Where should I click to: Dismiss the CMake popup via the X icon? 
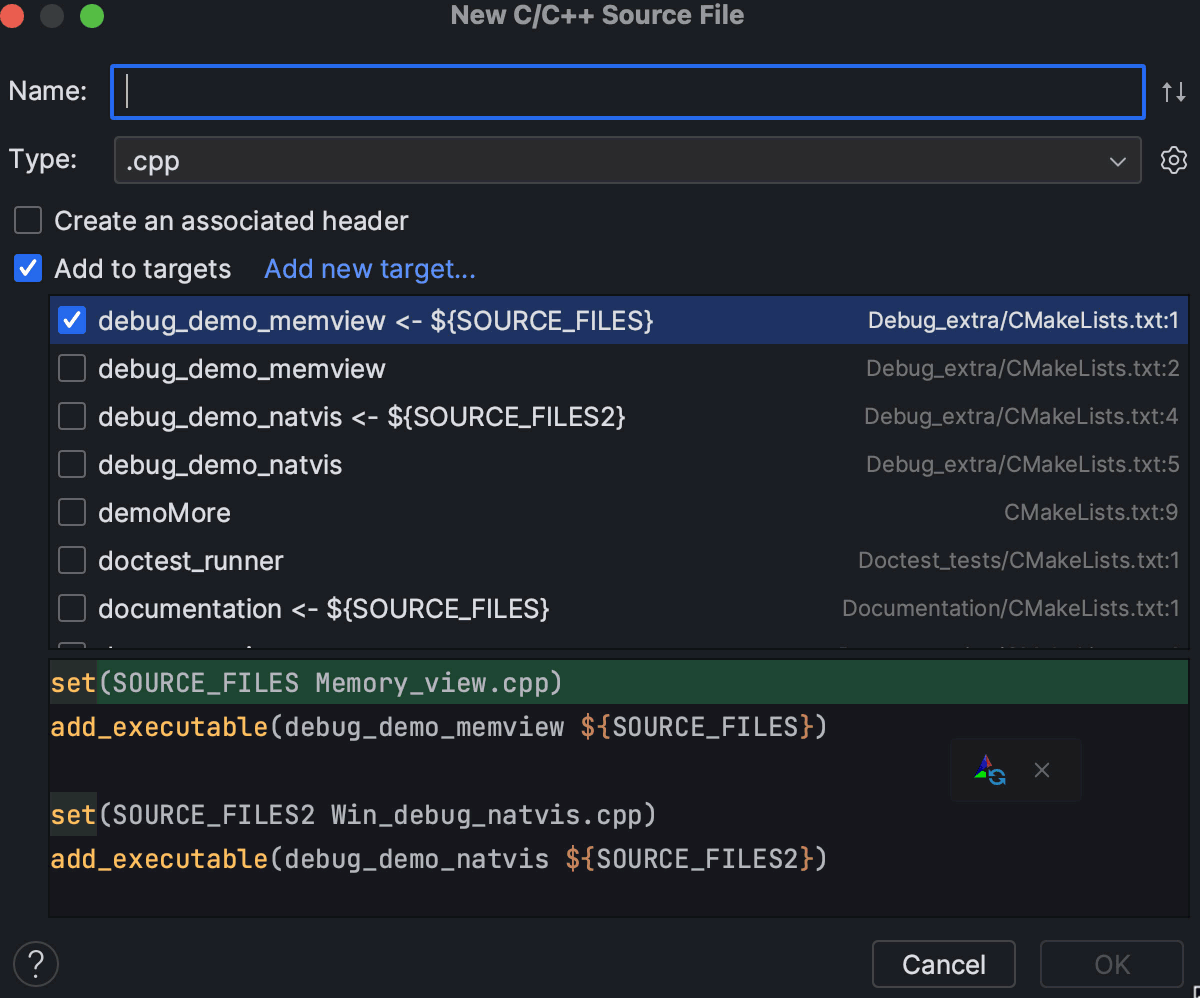click(1042, 770)
